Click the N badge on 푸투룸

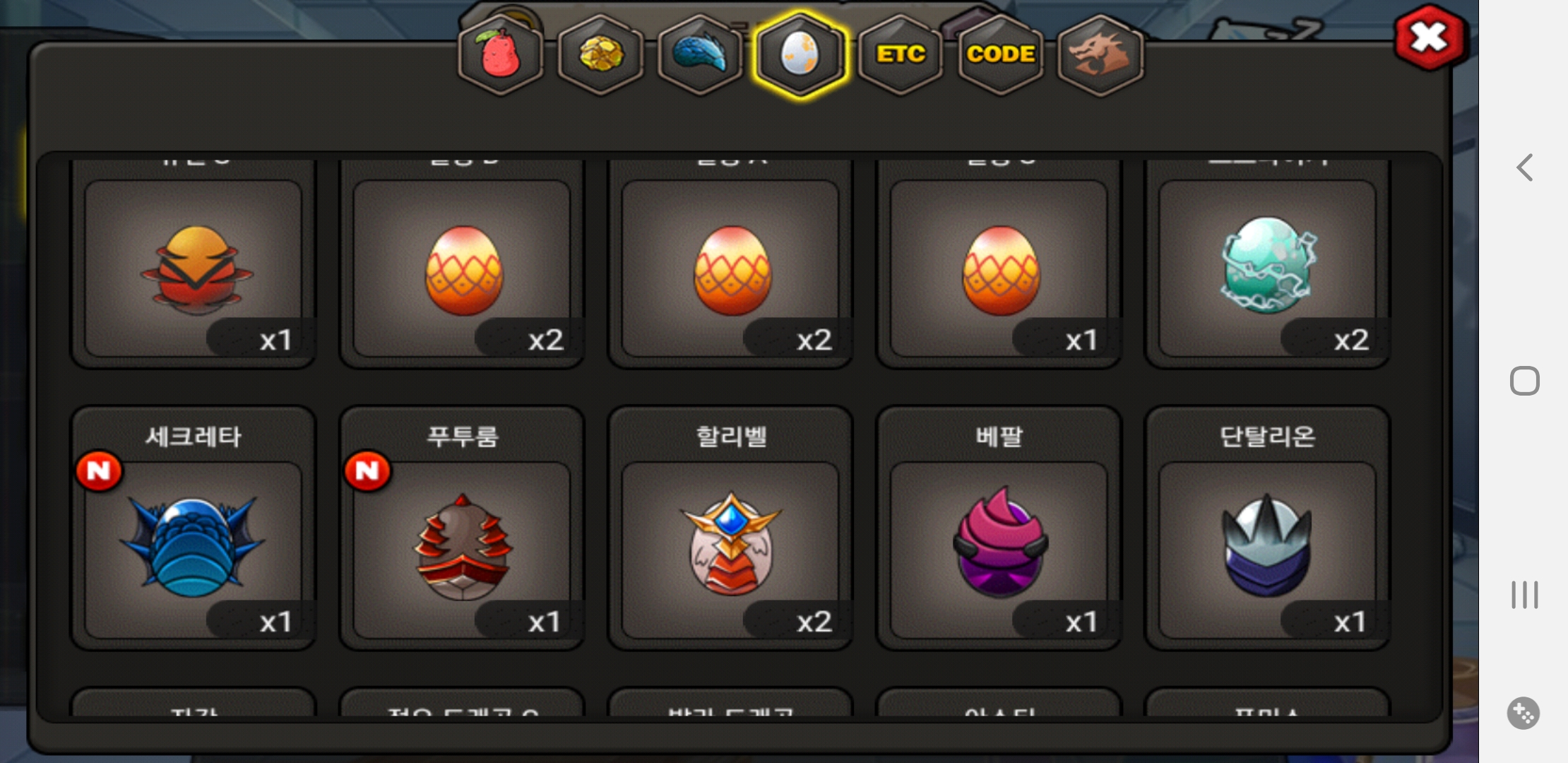[x=367, y=471]
